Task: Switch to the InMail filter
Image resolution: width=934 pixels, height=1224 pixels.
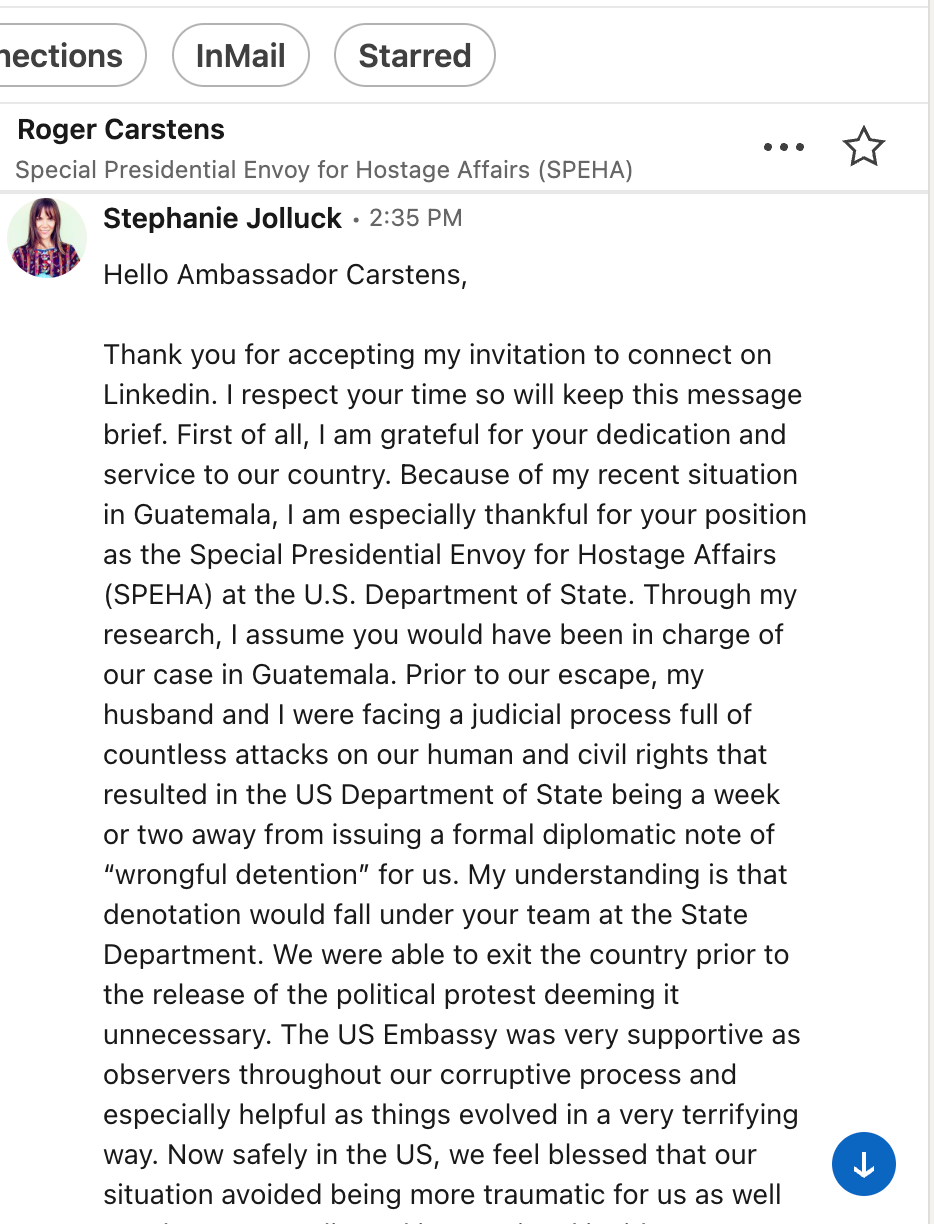Action: 240,55
